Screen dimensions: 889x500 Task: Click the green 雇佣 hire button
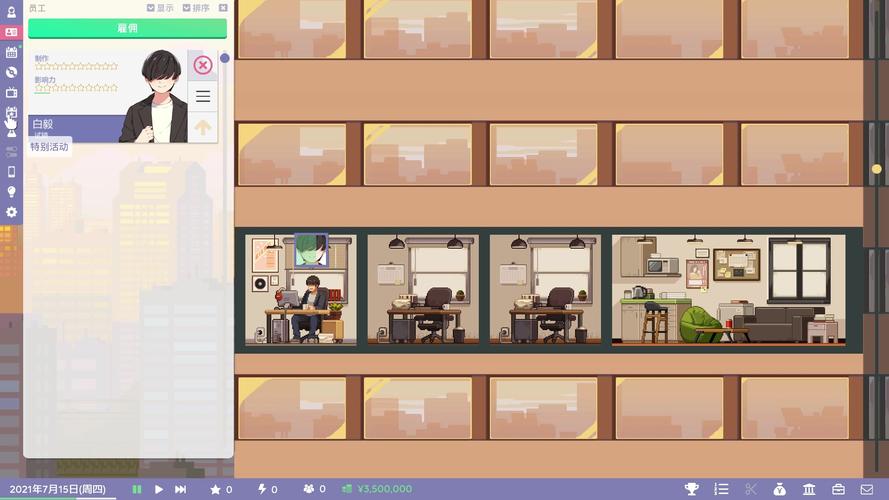click(x=127, y=28)
